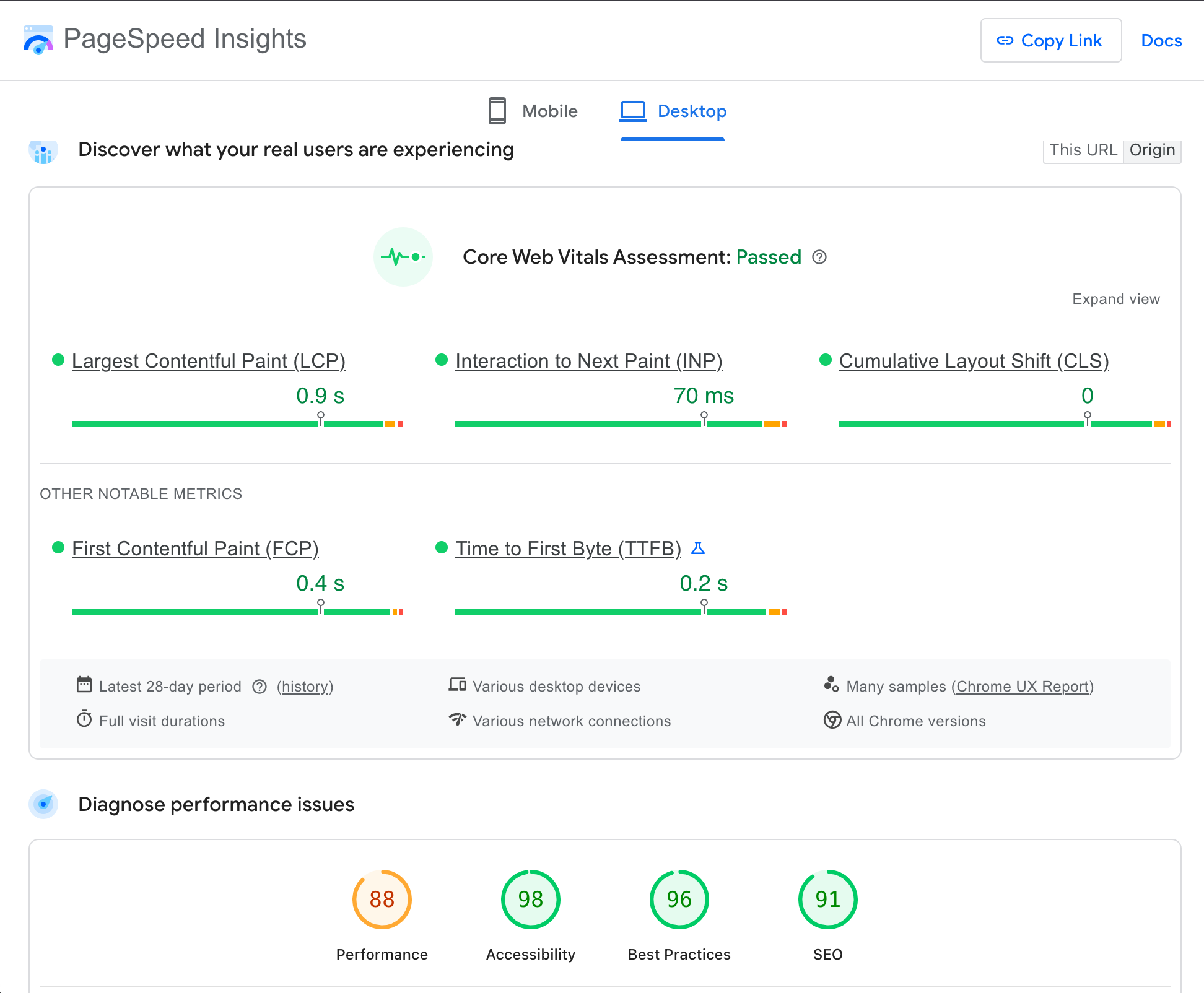Click the help icon next to 28-day period
The width and height of the screenshot is (1204, 993).
[x=260, y=687]
